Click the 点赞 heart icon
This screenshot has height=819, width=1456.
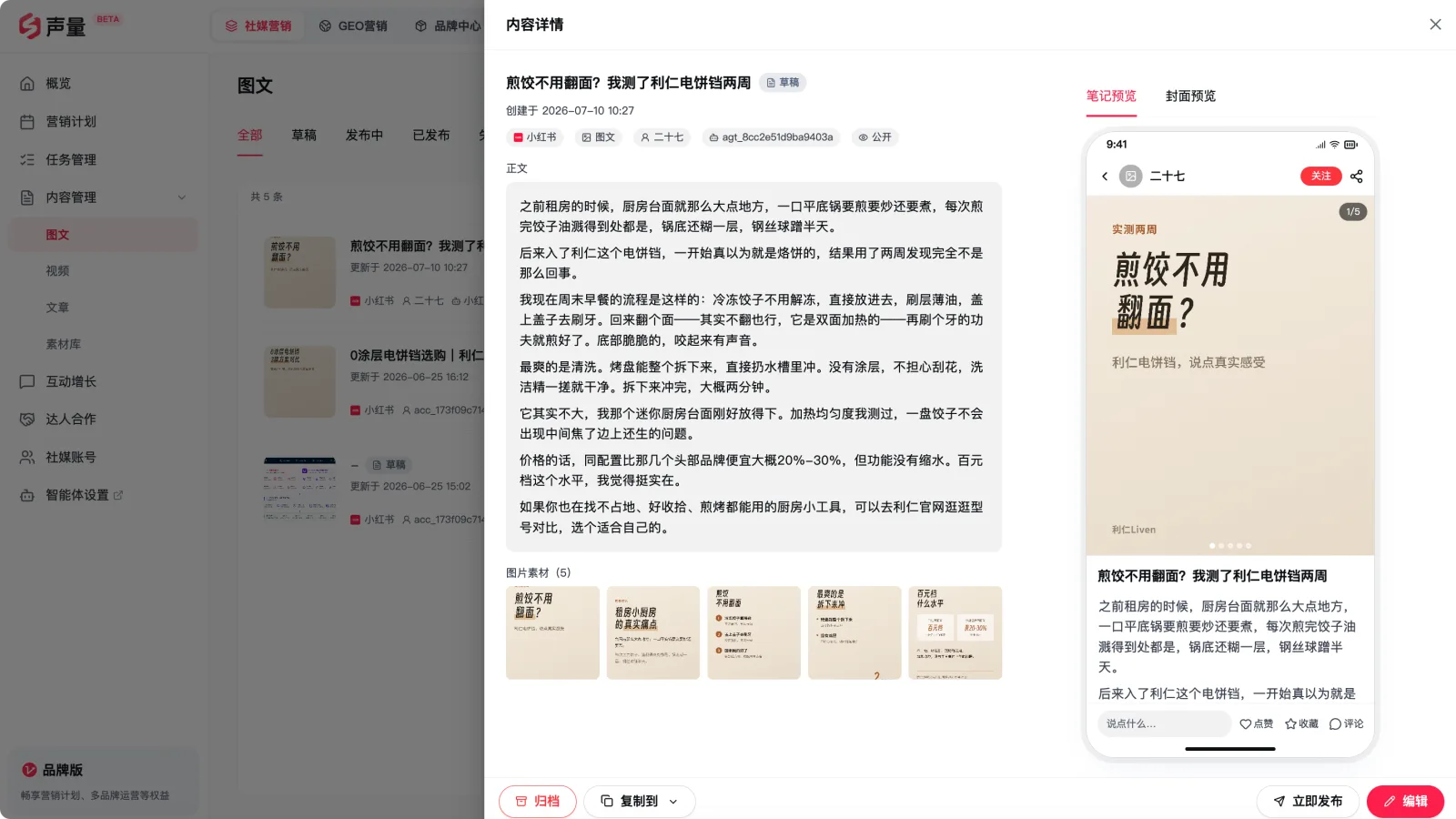[x=1246, y=724]
